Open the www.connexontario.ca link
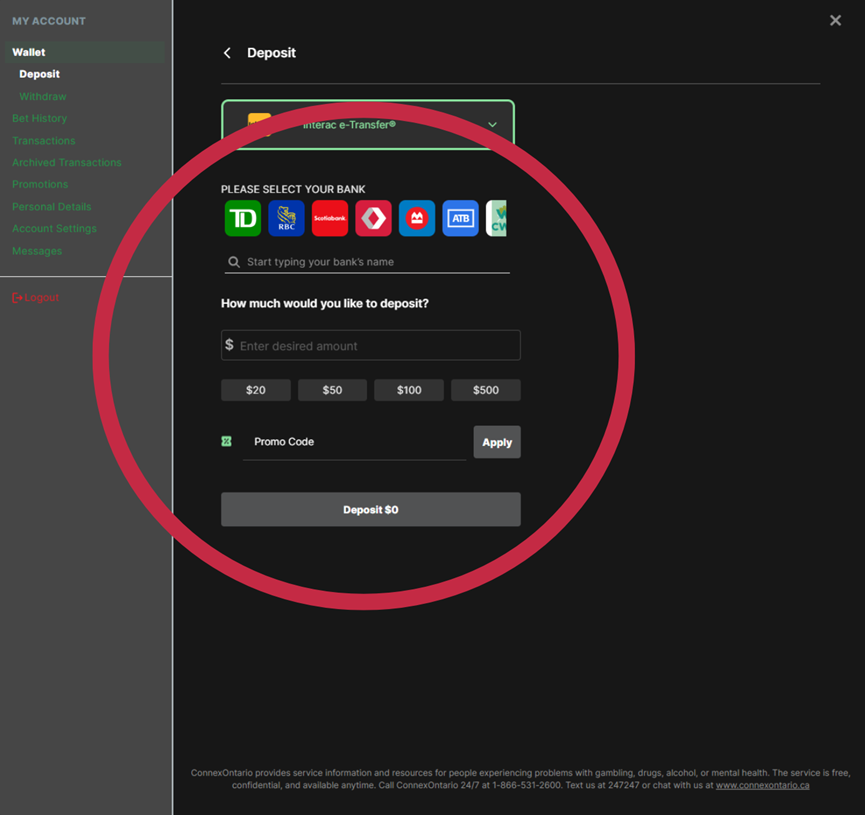 [x=762, y=786]
